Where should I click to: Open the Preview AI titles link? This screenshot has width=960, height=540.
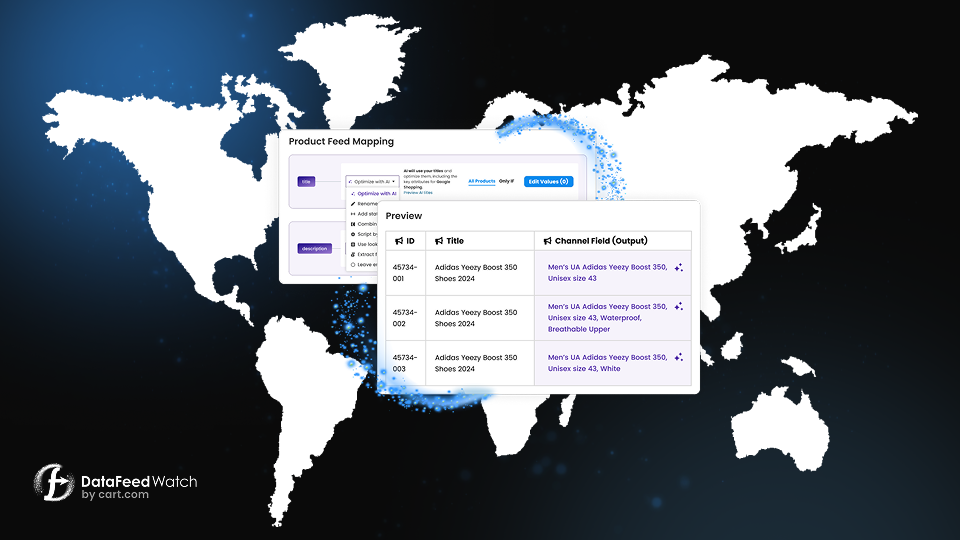[x=418, y=192]
